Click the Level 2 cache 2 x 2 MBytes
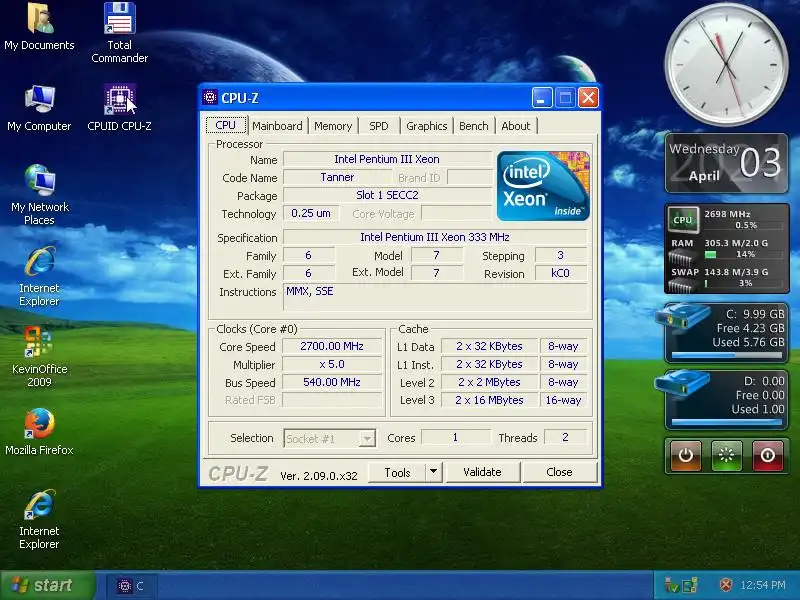The image size is (800, 600). [x=489, y=382]
